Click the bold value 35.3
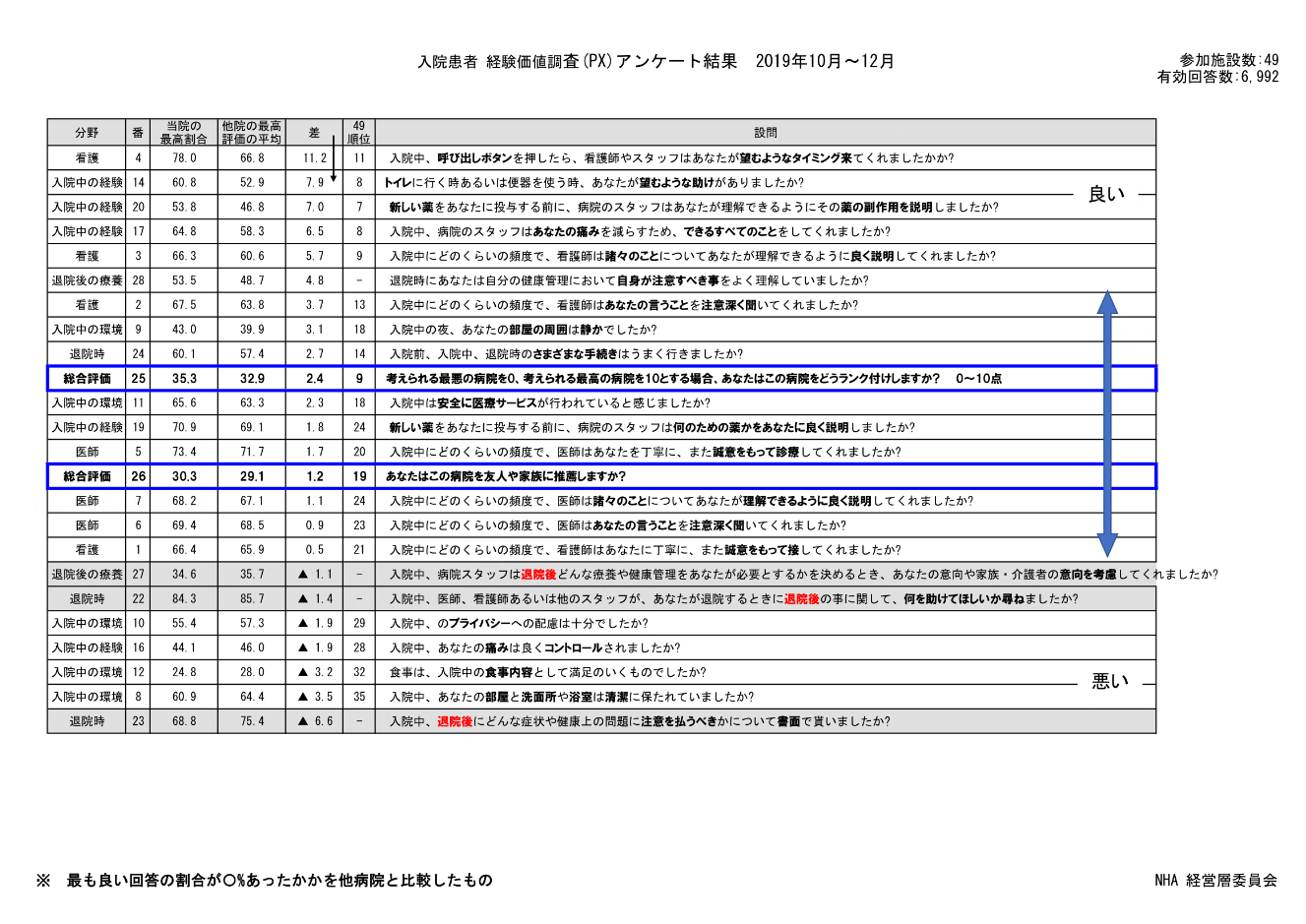The image size is (1306, 924). (x=184, y=378)
